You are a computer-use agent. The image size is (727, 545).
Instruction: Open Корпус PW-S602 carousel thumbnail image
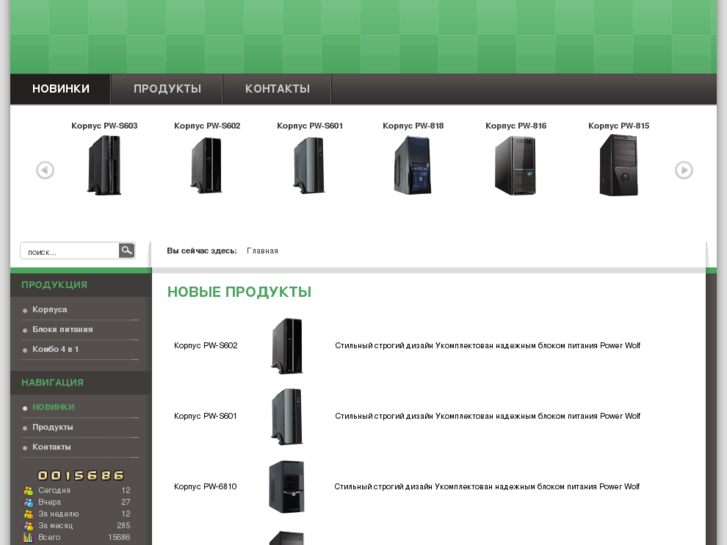point(207,165)
